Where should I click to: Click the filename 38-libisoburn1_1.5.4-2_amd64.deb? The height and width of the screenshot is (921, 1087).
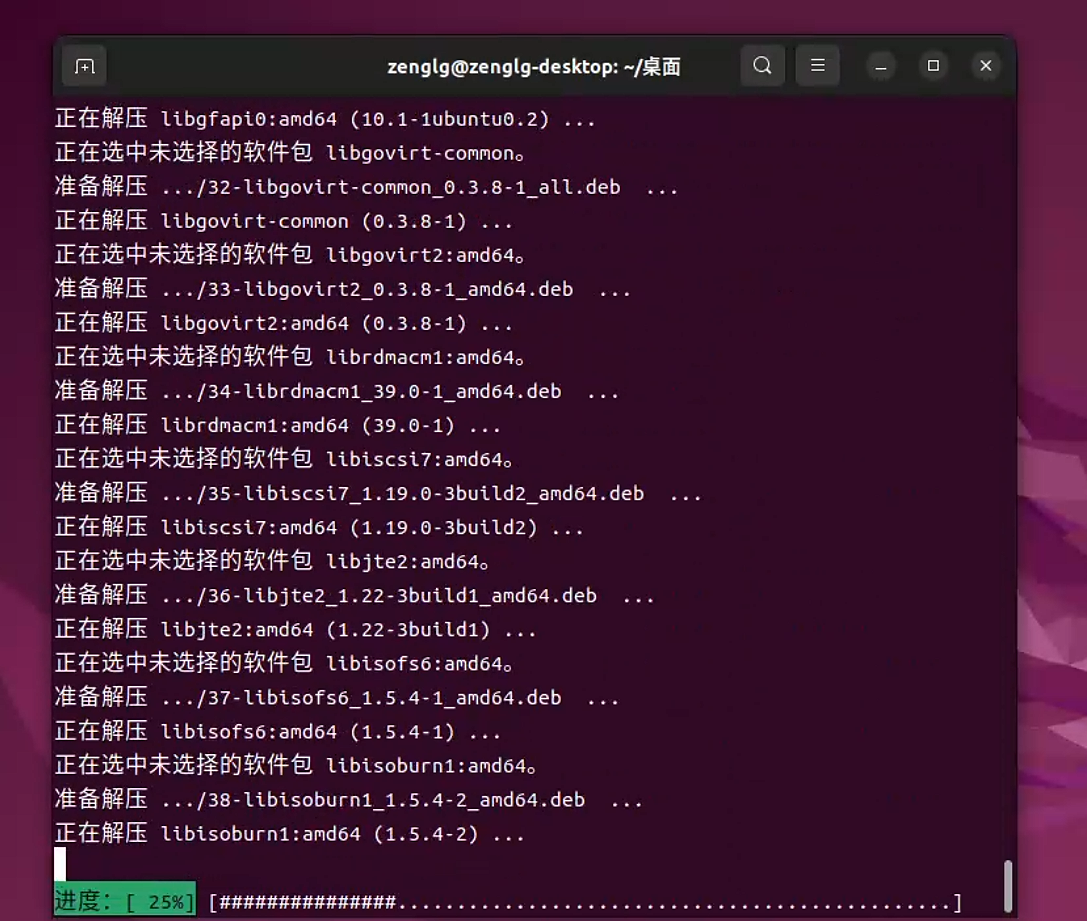(x=395, y=799)
